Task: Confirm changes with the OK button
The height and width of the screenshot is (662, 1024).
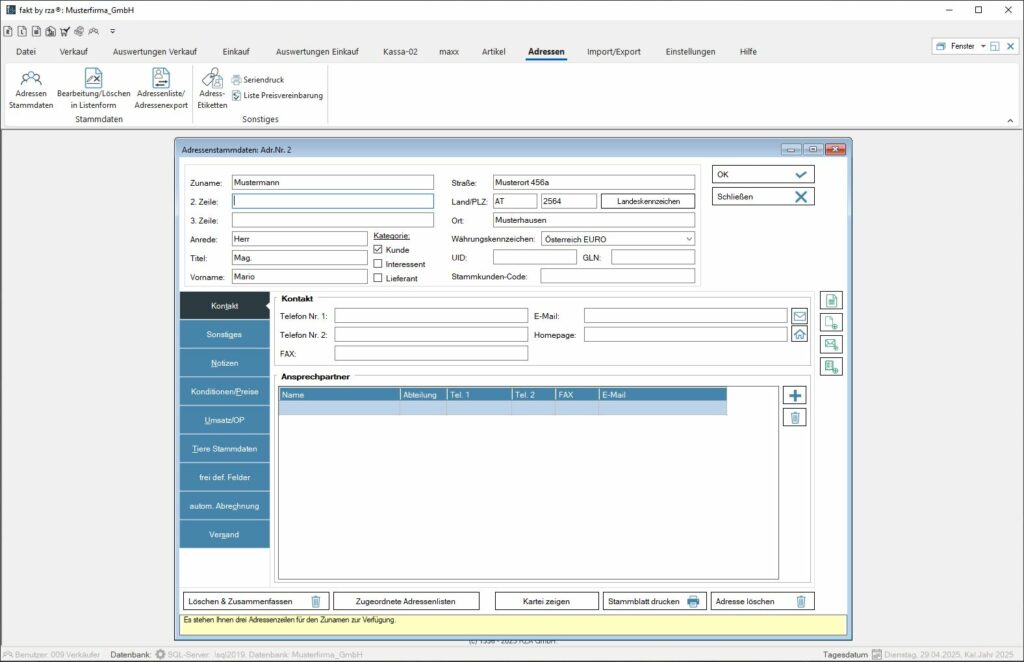Action: click(x=762, y=173)
